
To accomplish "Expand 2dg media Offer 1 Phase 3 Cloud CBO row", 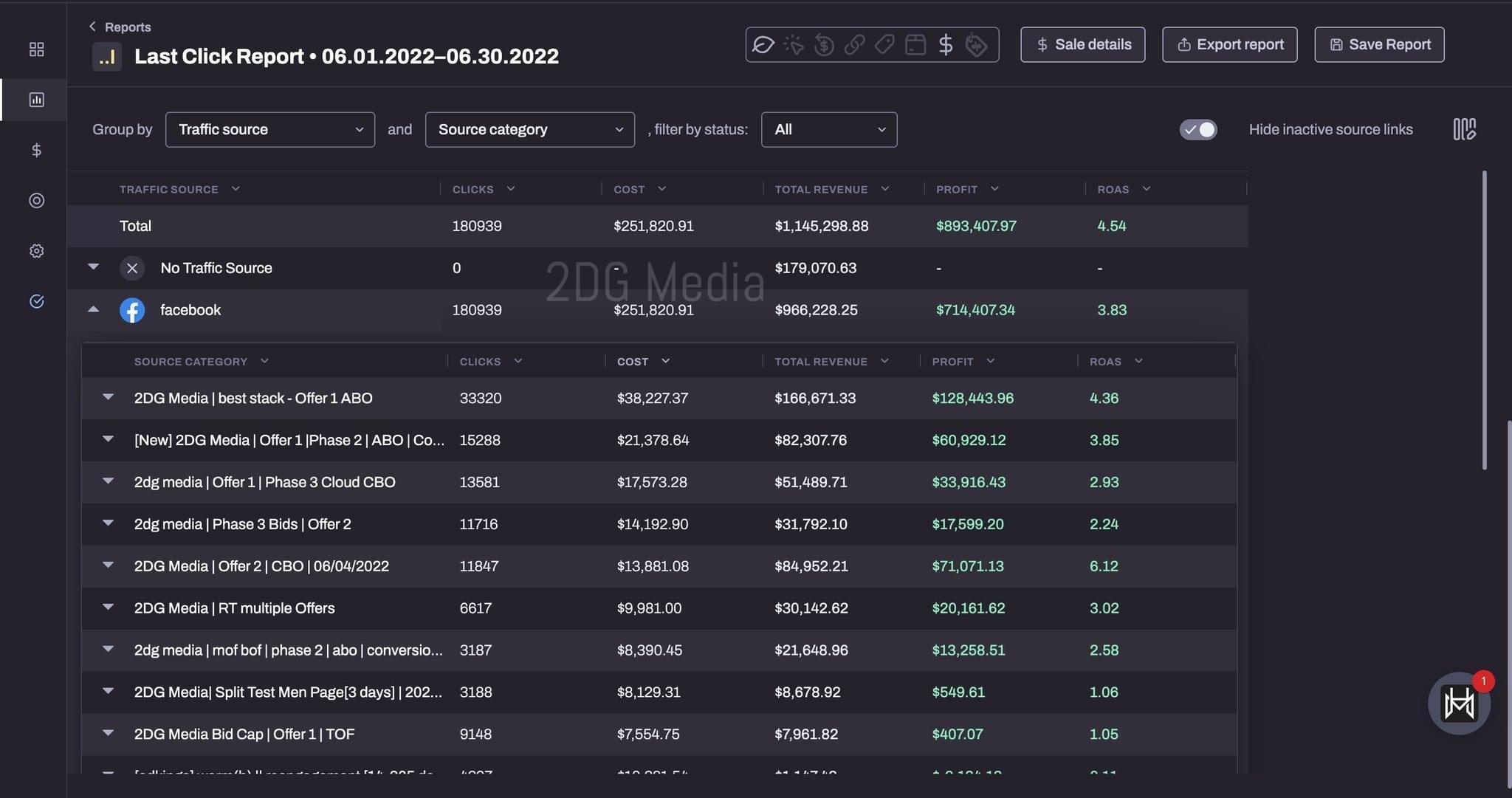I will 108,481.
